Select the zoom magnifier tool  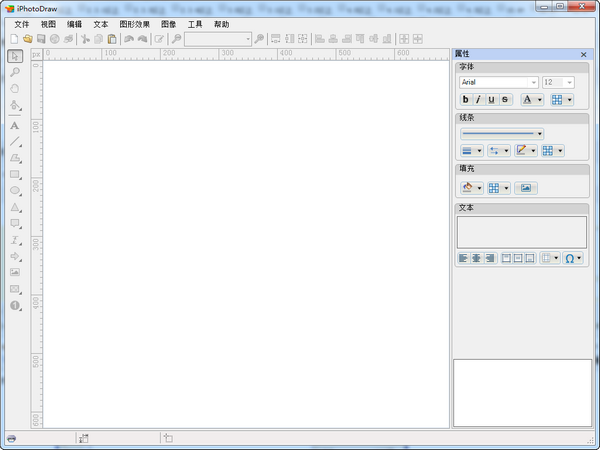[15, 72]
